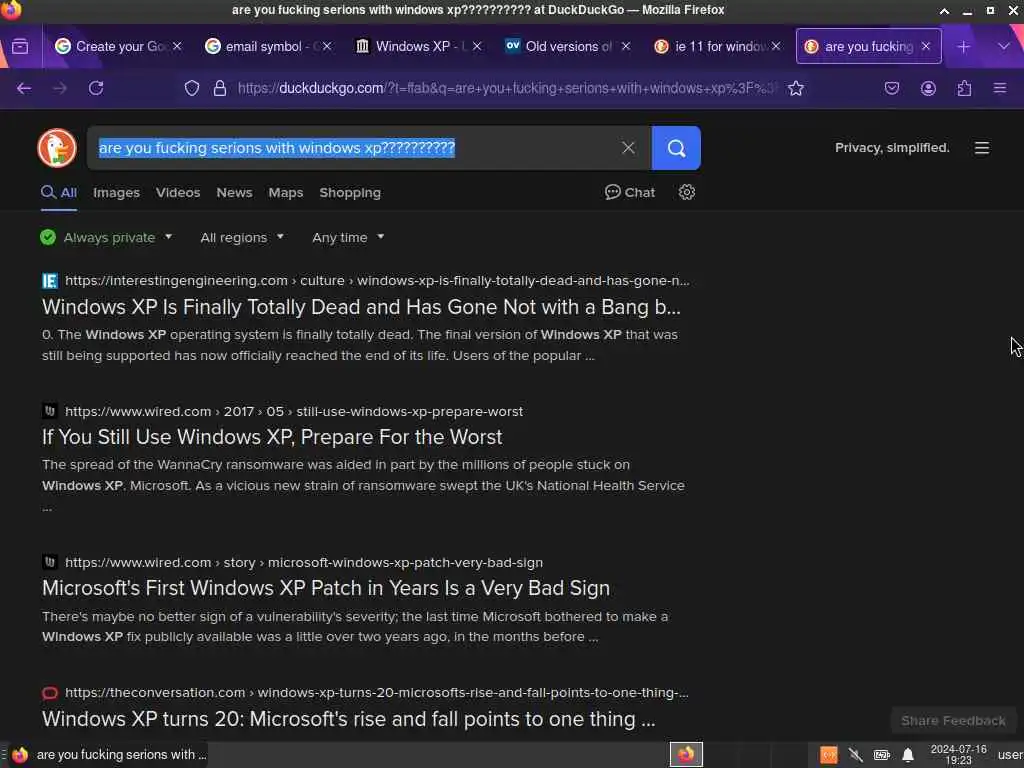Click the taskbar date and time clock

pyautogui.click(x=958, y=755)
